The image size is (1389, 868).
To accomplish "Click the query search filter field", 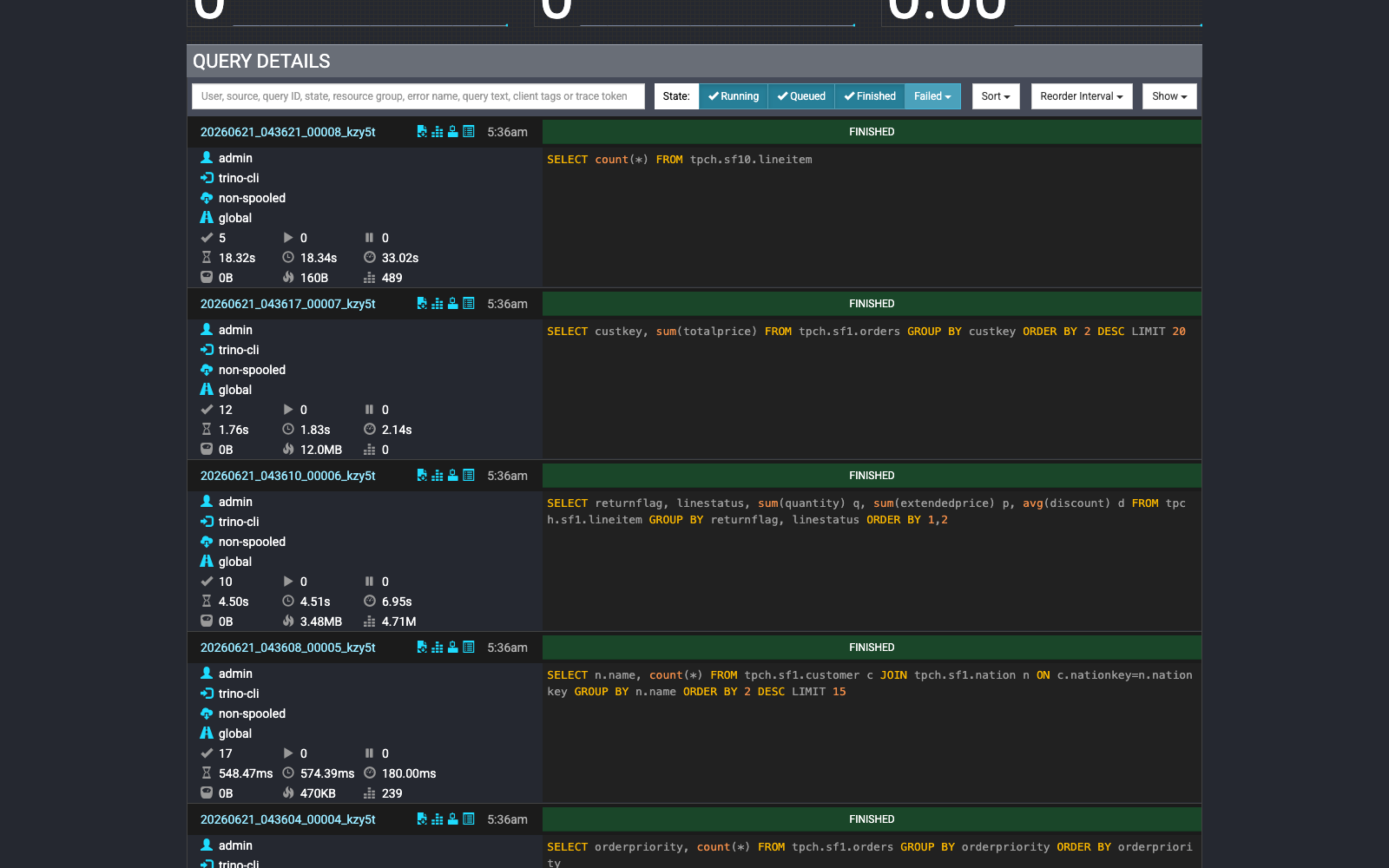I will pos(418,96).
